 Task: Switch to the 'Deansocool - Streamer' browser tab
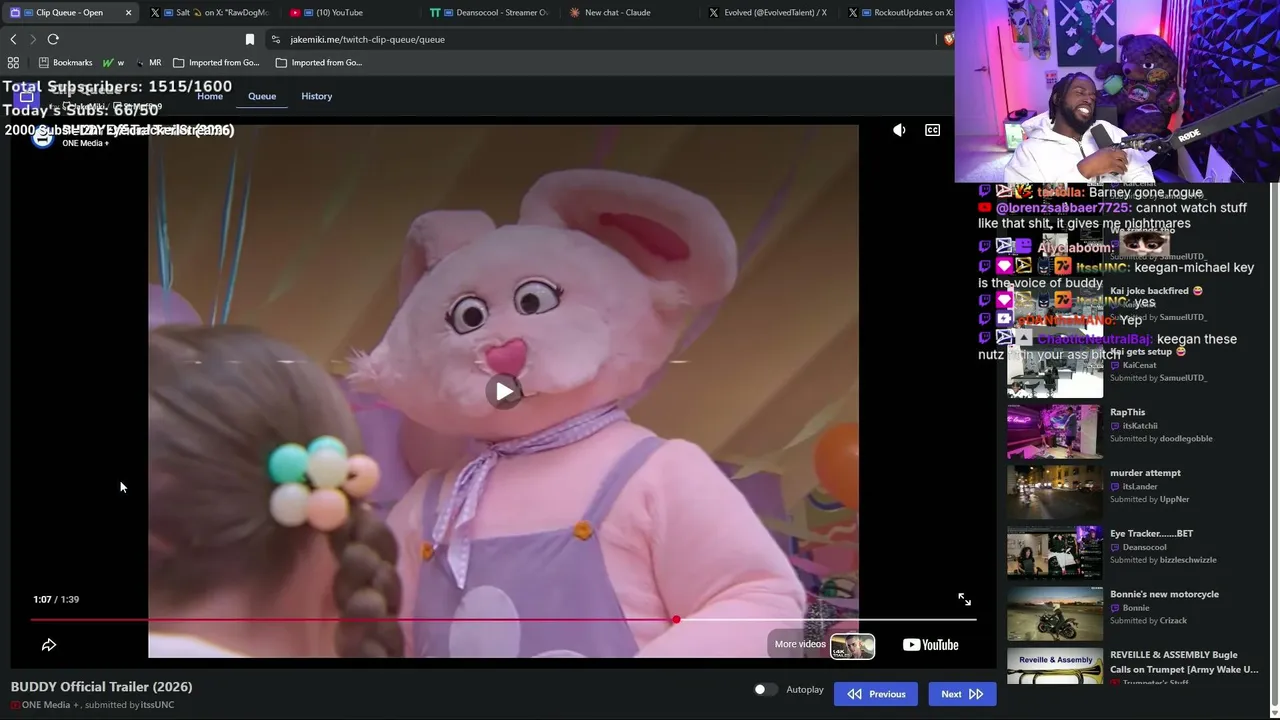click(x=488, y=13)
